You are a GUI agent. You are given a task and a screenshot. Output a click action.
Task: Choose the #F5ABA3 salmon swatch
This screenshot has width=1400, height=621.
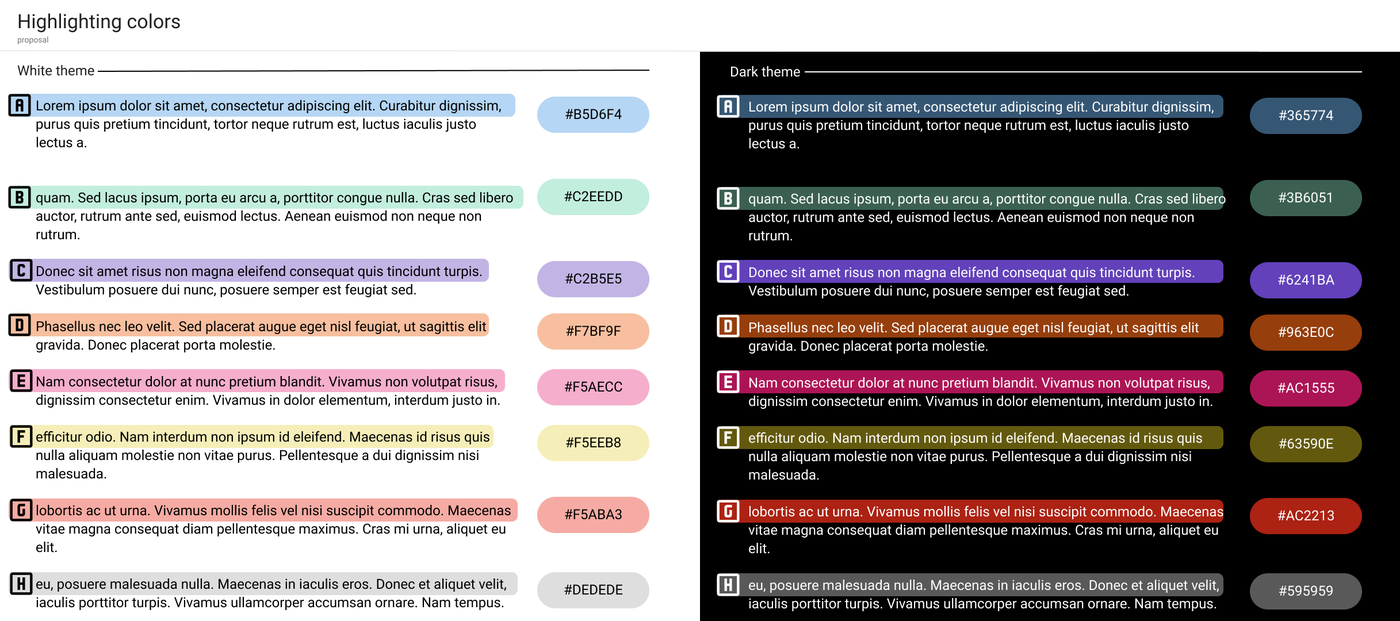click(593, 515)
